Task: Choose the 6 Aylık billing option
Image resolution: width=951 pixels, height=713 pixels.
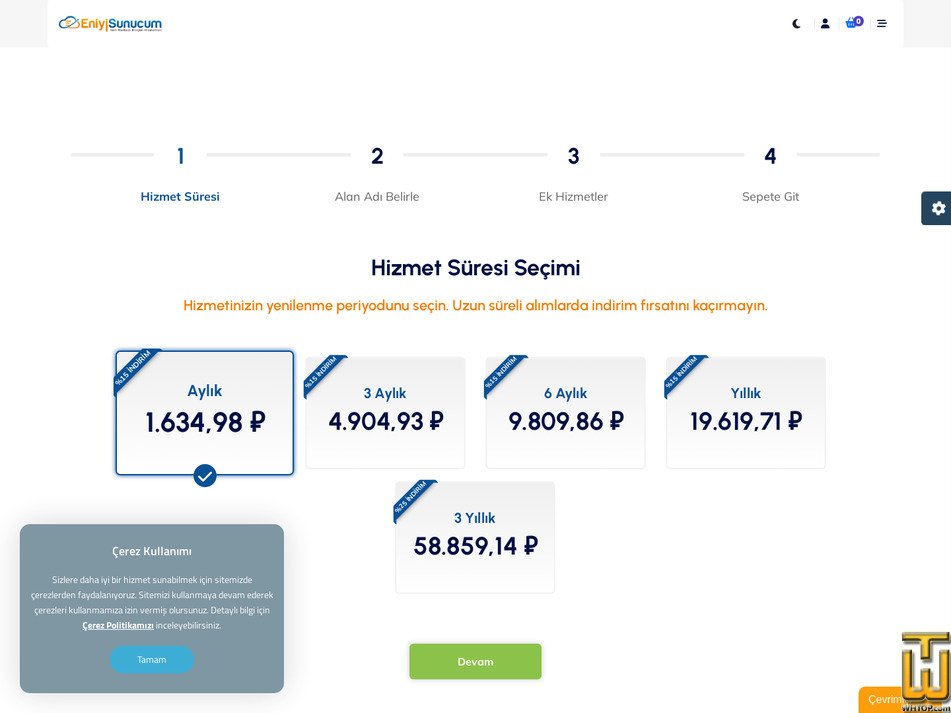Action: (x=565, y=412)
